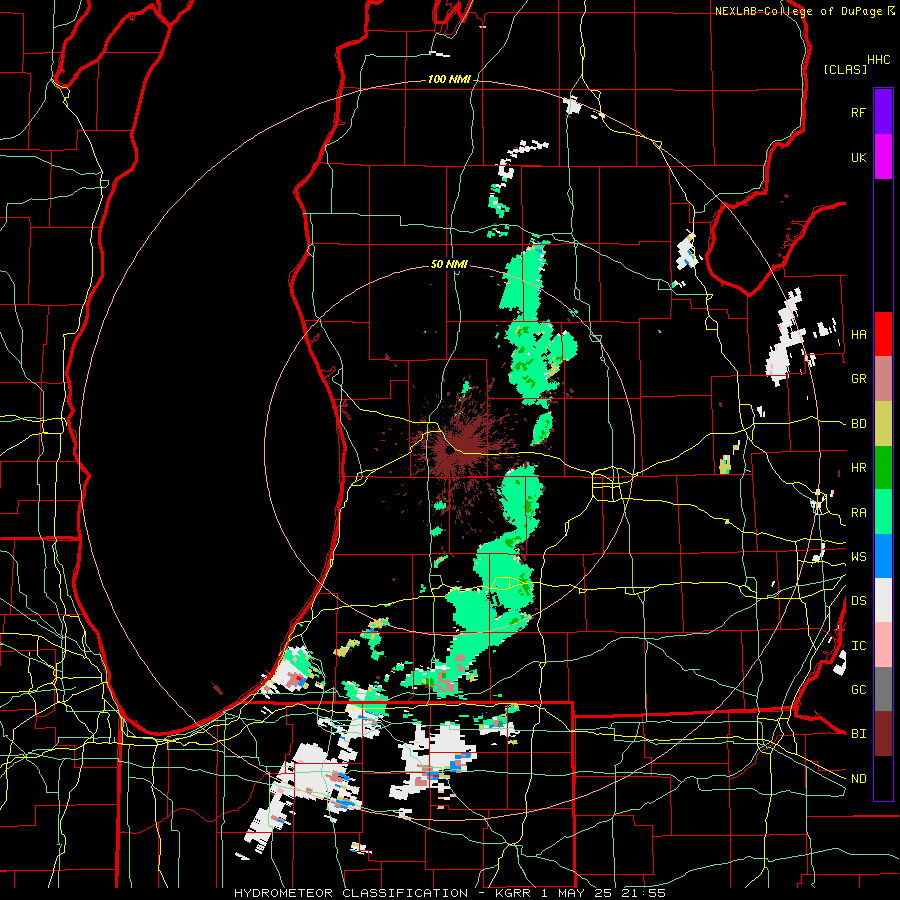The image size is (900, 900).
Task: Click the [CLAS] unit label
Action: 844,70
